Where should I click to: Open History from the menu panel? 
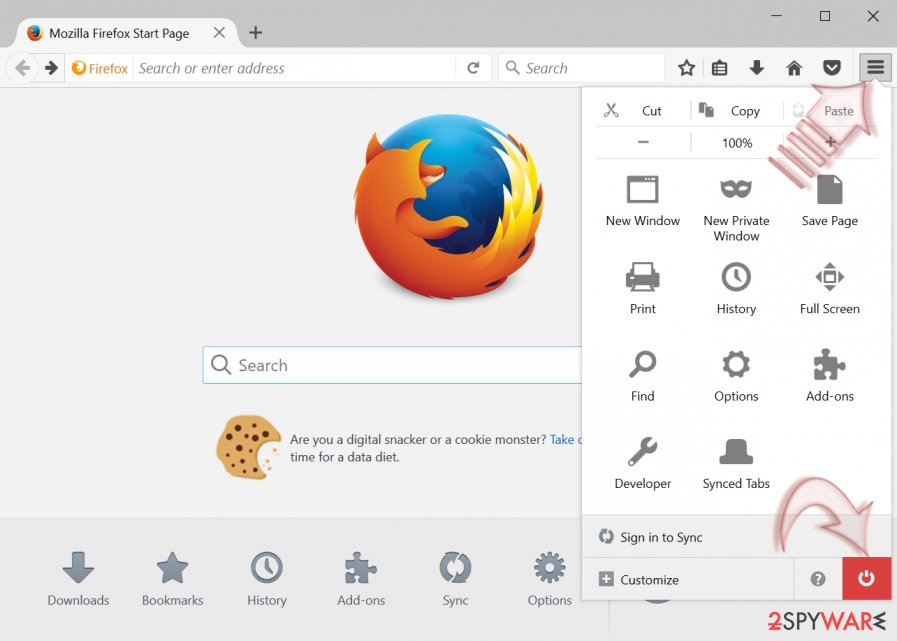coord(736,288)
